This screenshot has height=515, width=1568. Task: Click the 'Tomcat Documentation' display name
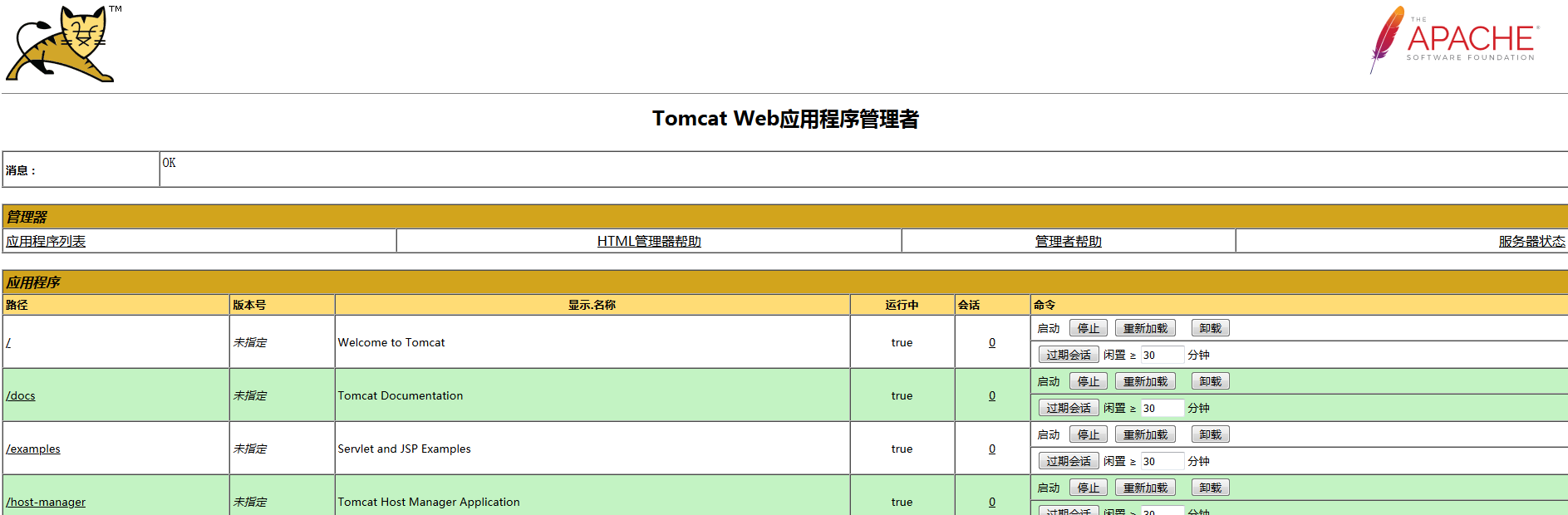click(x=401, y=395)
